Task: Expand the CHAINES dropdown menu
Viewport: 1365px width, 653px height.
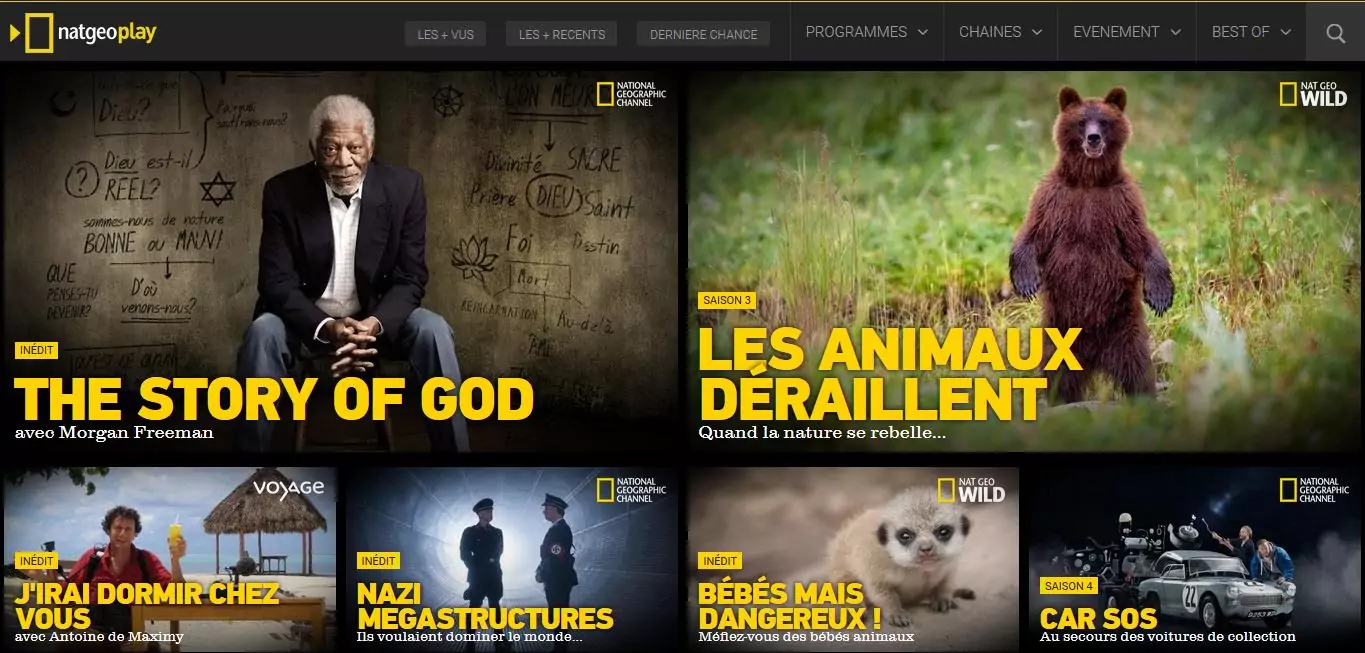Action: coord(1000,32)
